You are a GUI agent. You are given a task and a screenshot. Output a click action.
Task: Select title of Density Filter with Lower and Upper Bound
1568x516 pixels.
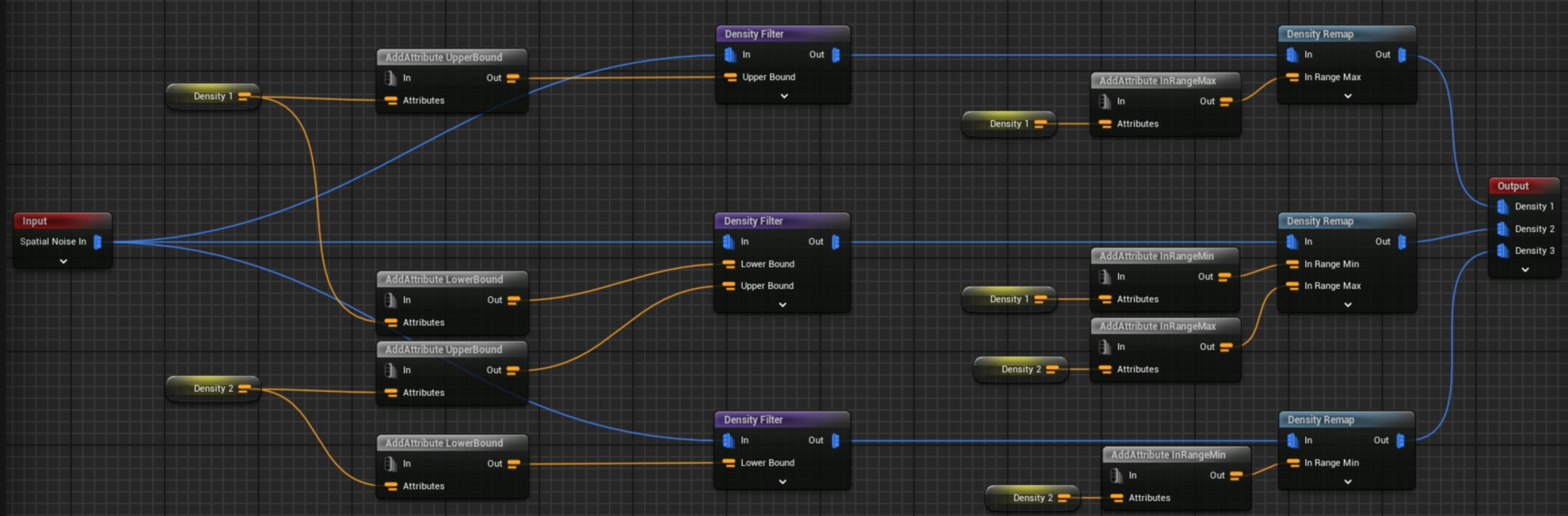781,221
